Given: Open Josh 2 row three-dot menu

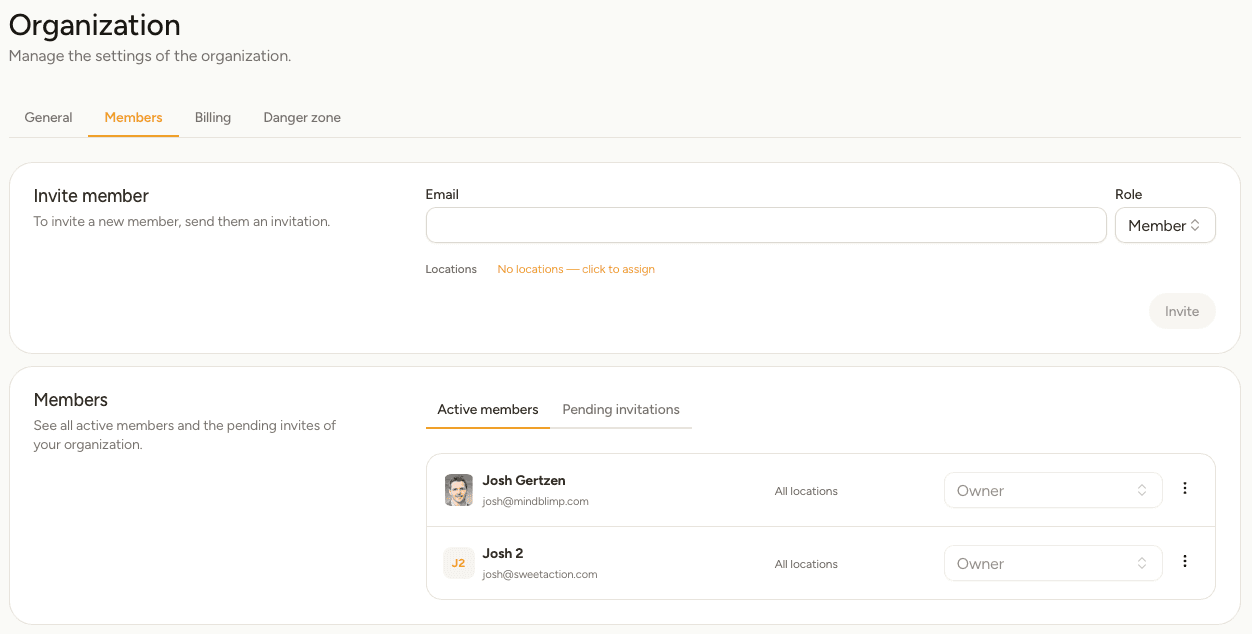Looking at the screenshot, I should [x=1185, y=561].
